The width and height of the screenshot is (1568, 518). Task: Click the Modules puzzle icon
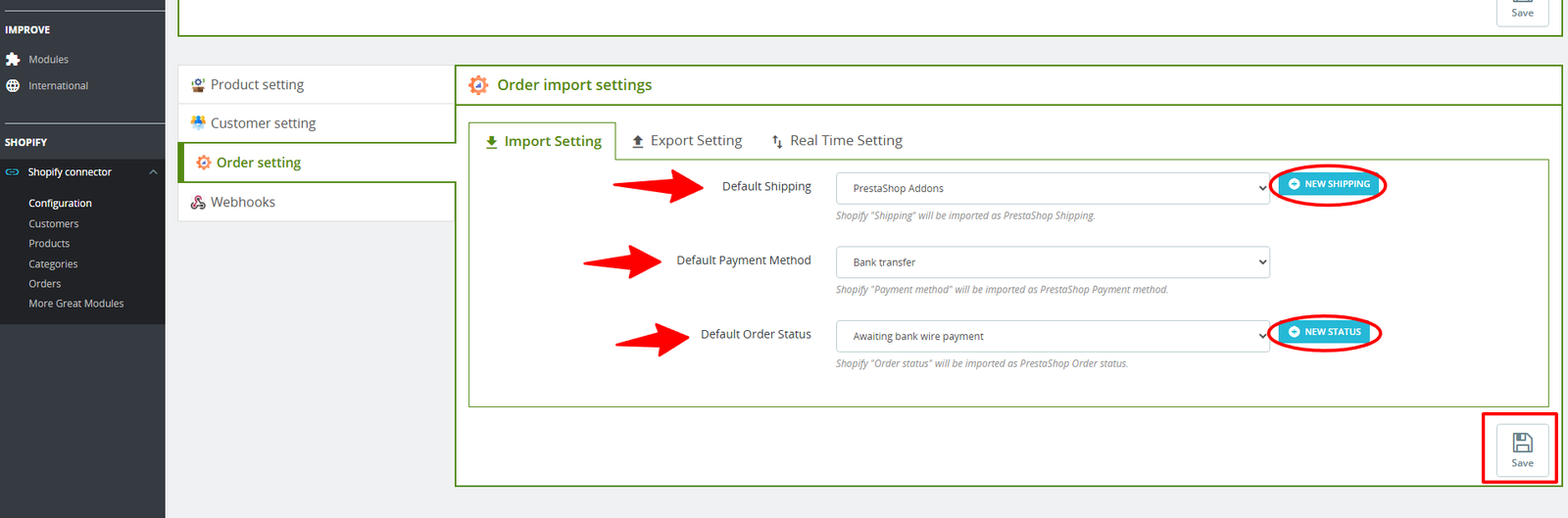[13, 60]
